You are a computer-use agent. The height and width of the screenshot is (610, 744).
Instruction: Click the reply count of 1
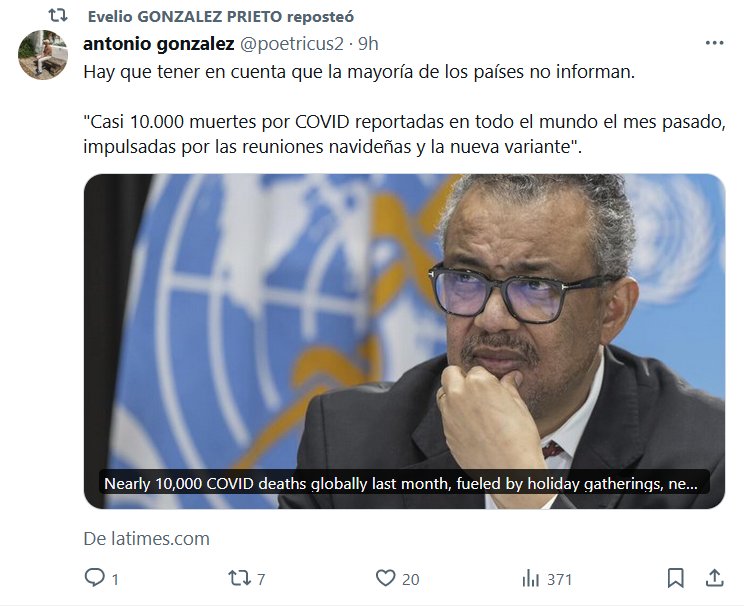click(x=115, y=579)
